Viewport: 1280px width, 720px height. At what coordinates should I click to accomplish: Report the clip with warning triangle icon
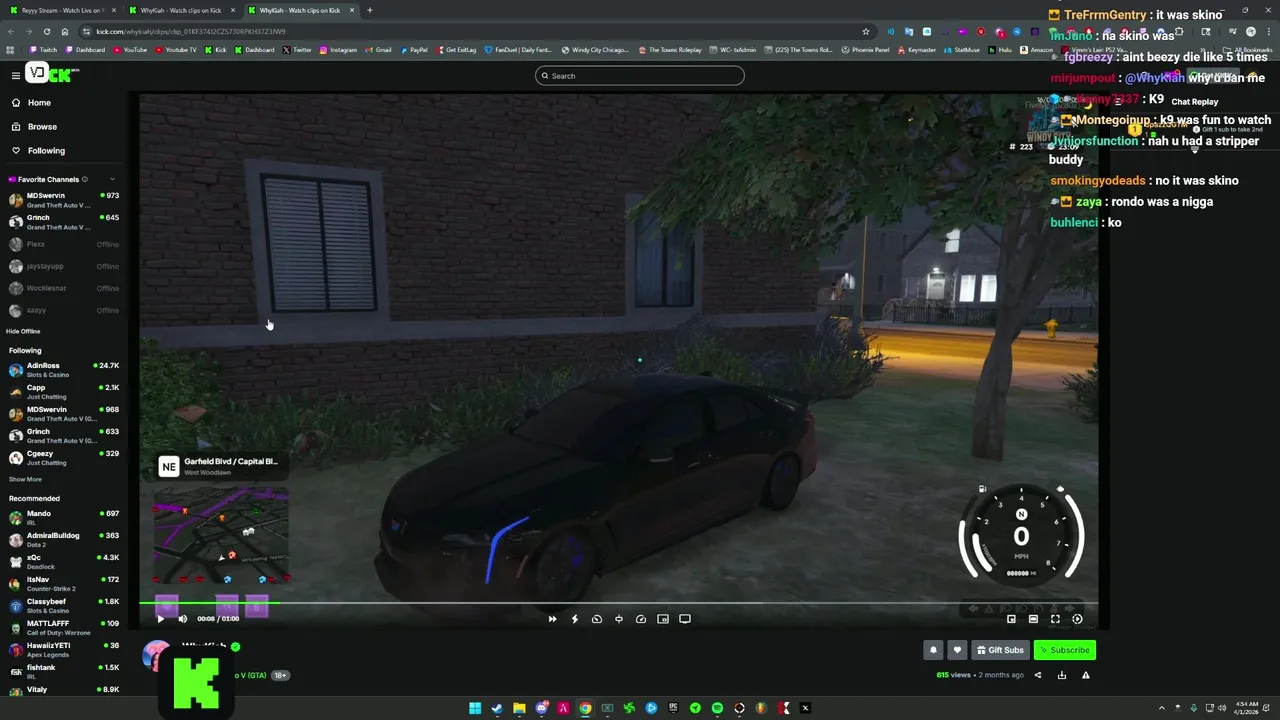coord(1085,675)
